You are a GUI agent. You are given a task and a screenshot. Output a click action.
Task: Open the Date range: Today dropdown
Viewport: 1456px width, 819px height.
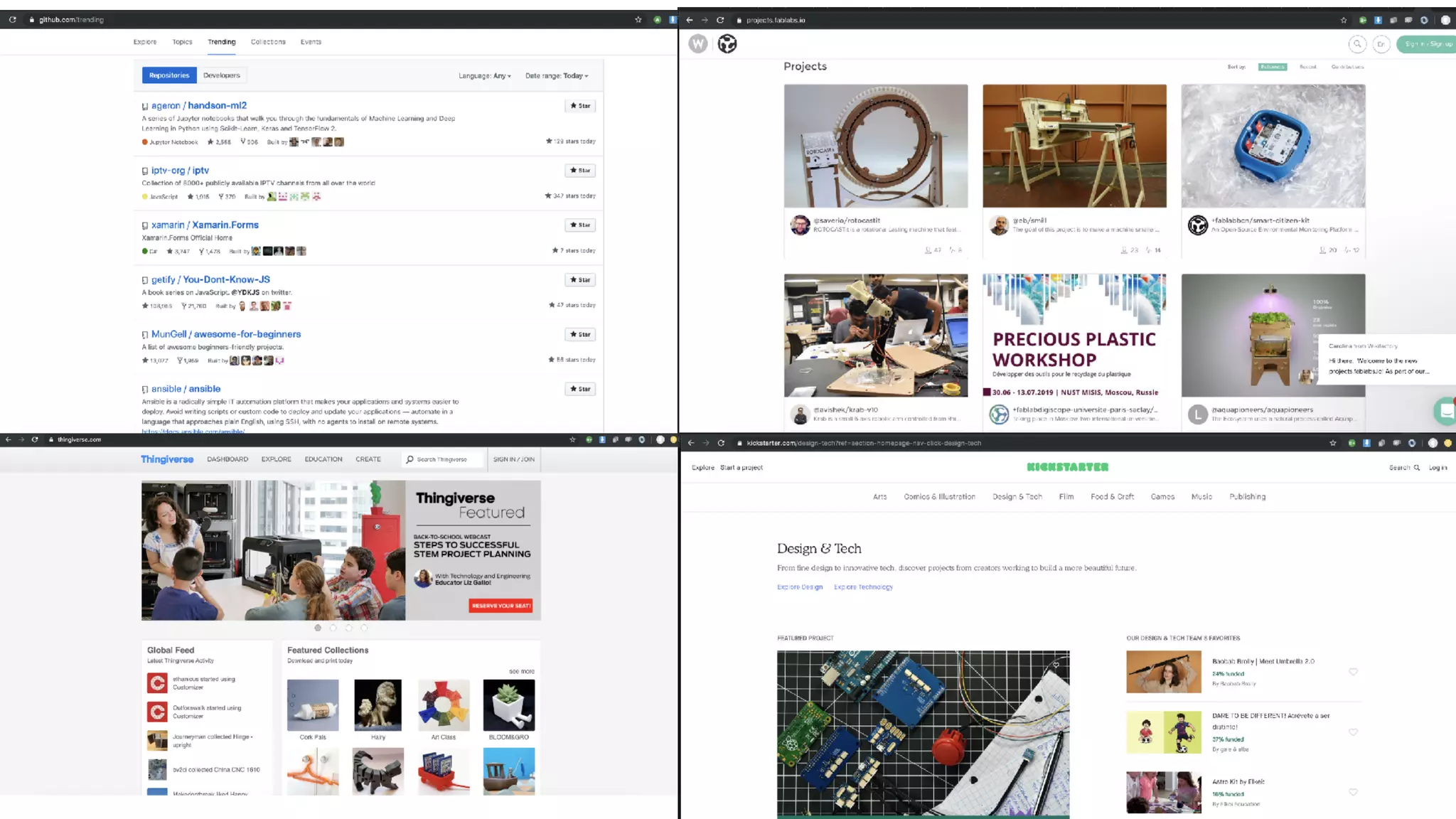(x=556, y=76)
